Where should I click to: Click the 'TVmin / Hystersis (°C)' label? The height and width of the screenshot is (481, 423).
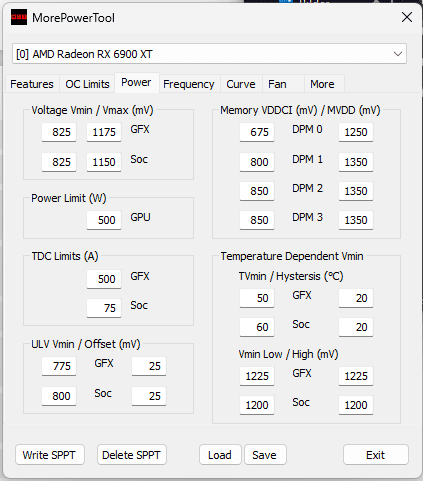click(x=291, y=276)
